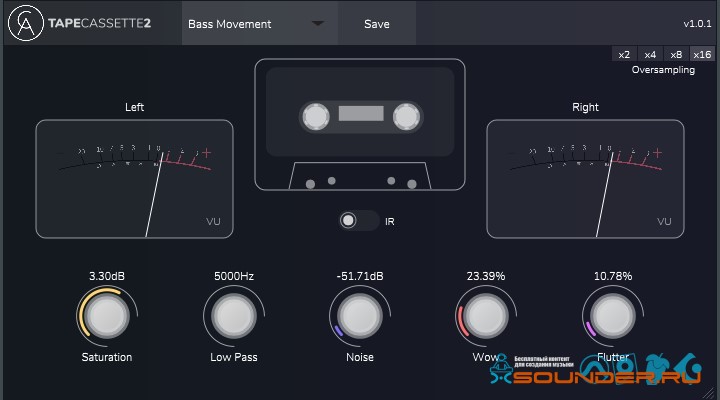Click the 23.39% wow value
This screenshot has height=400, width=720.
(486, 276)
